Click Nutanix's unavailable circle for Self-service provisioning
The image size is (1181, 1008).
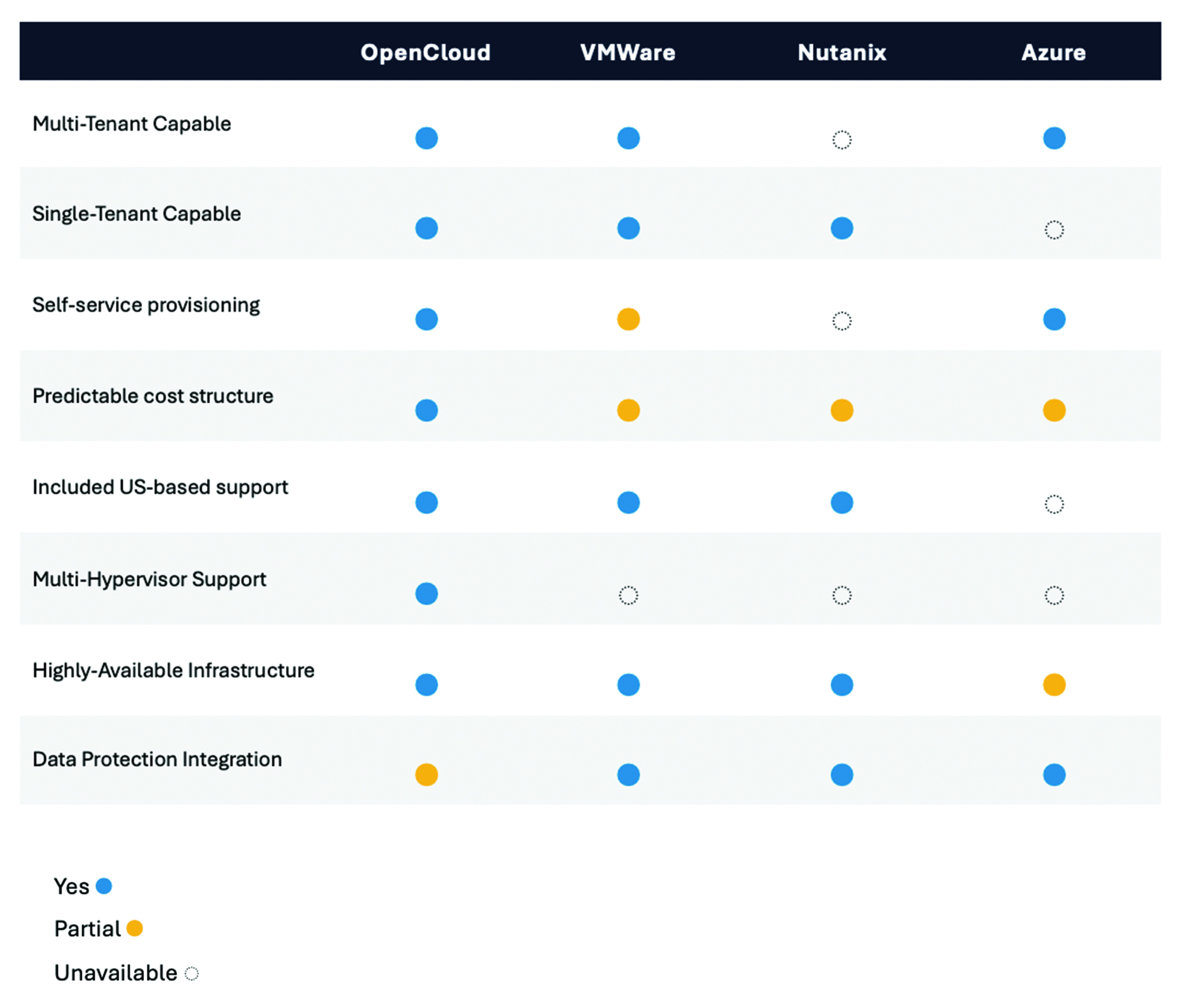[842, 321]
